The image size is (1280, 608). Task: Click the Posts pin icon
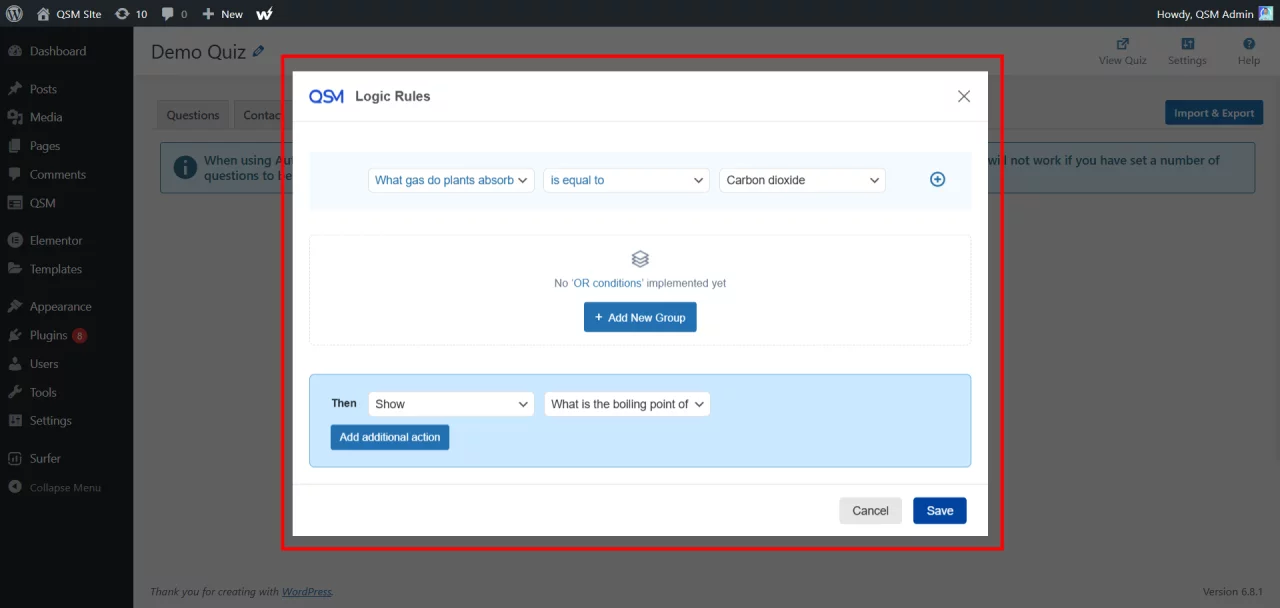15,89
